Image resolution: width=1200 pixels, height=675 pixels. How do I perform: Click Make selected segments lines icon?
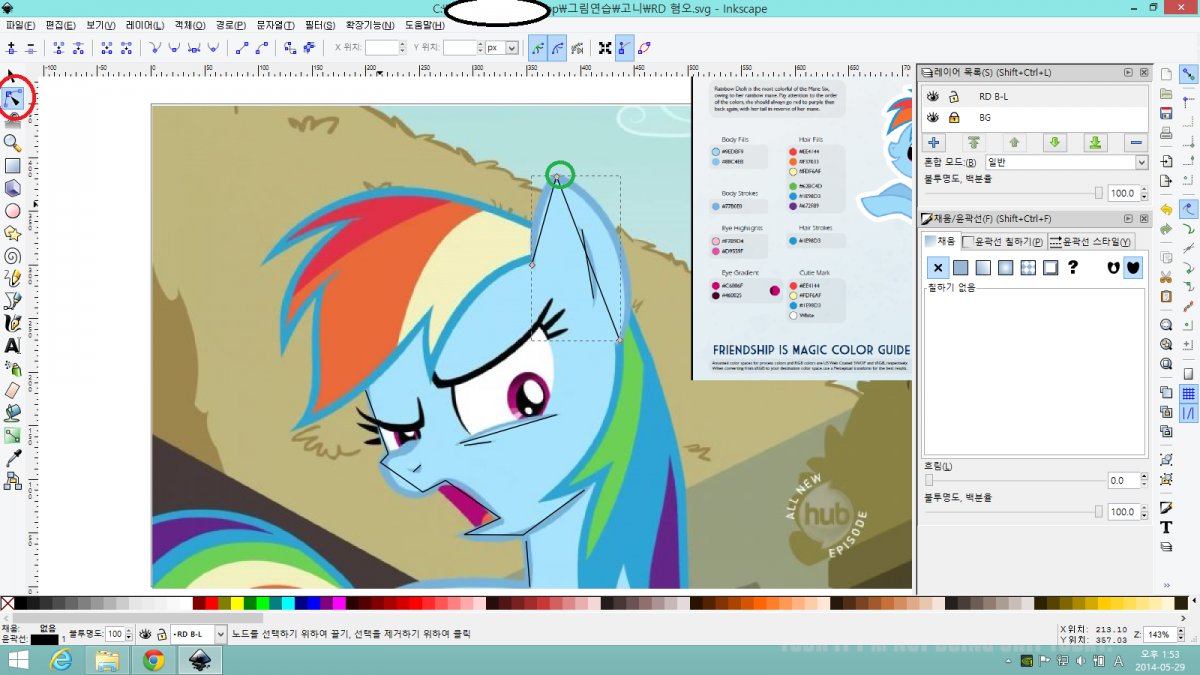pyautogui.click(x=240, y=47)
